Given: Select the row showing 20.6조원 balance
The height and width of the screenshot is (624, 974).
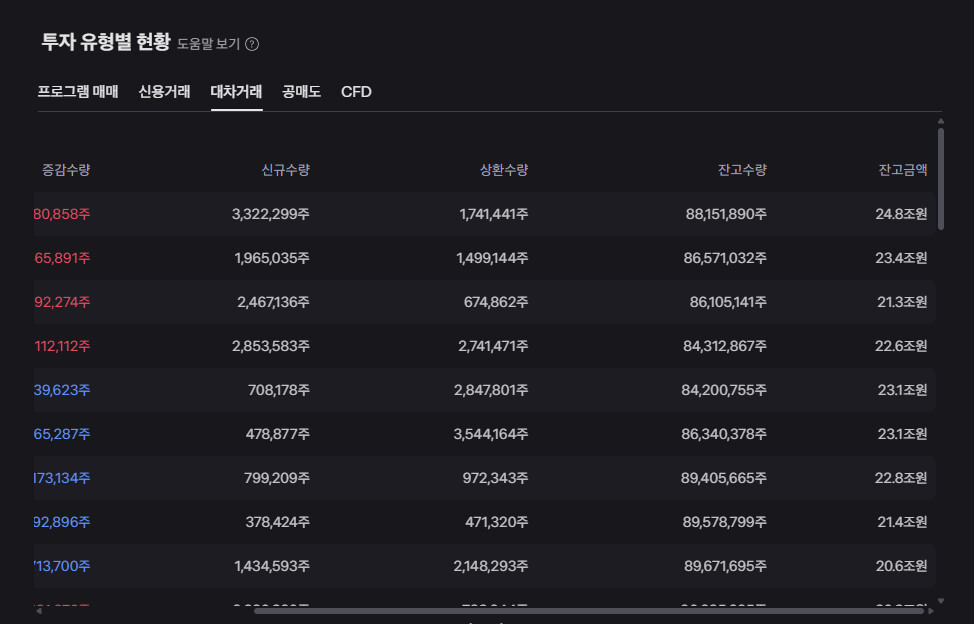Looking at the screenshot, I should pos(485,566).
